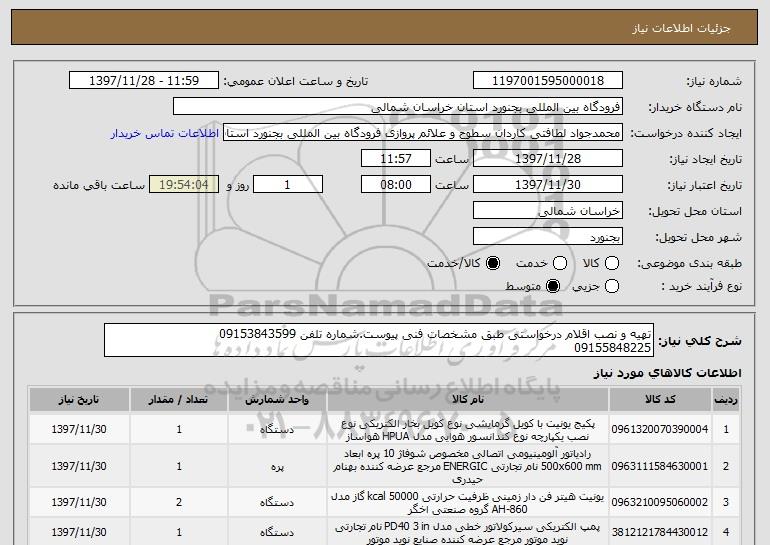
Task: Click the unit cell پره in row 2
Action: click(x=277, y=467)
